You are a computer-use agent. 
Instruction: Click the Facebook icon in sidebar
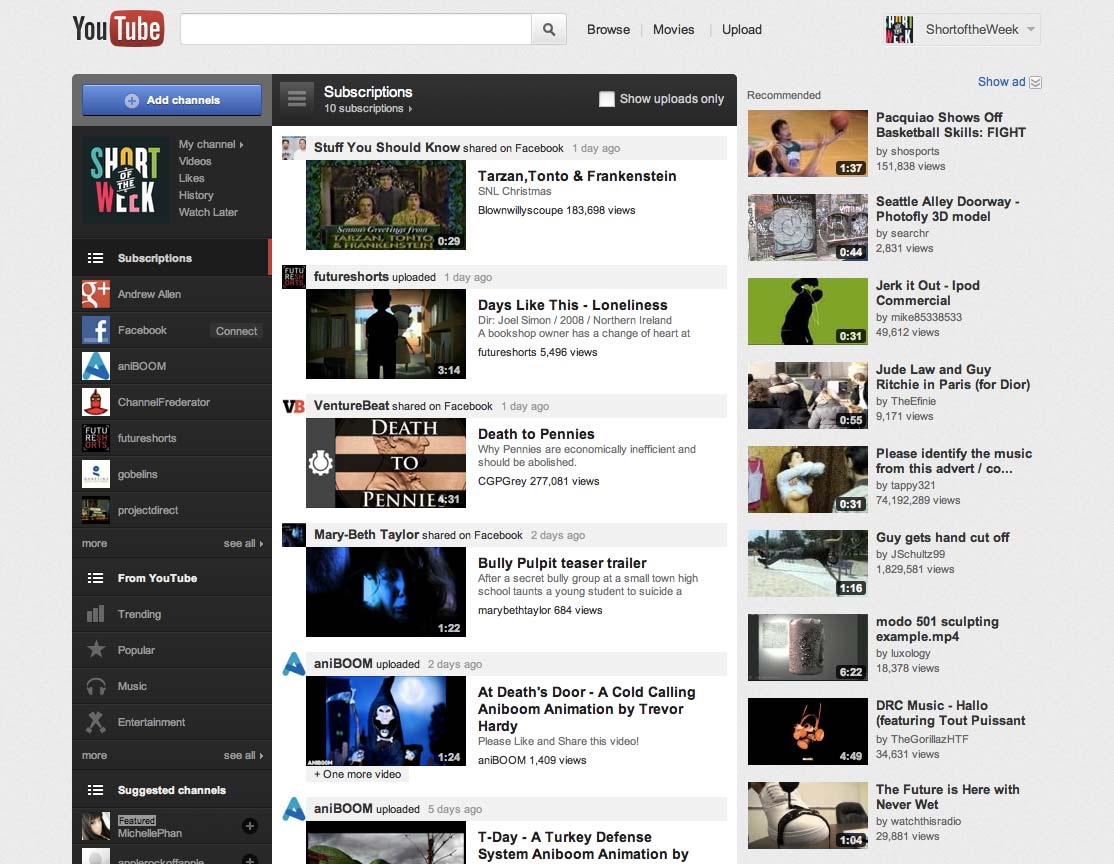click(x=96, y=330)
